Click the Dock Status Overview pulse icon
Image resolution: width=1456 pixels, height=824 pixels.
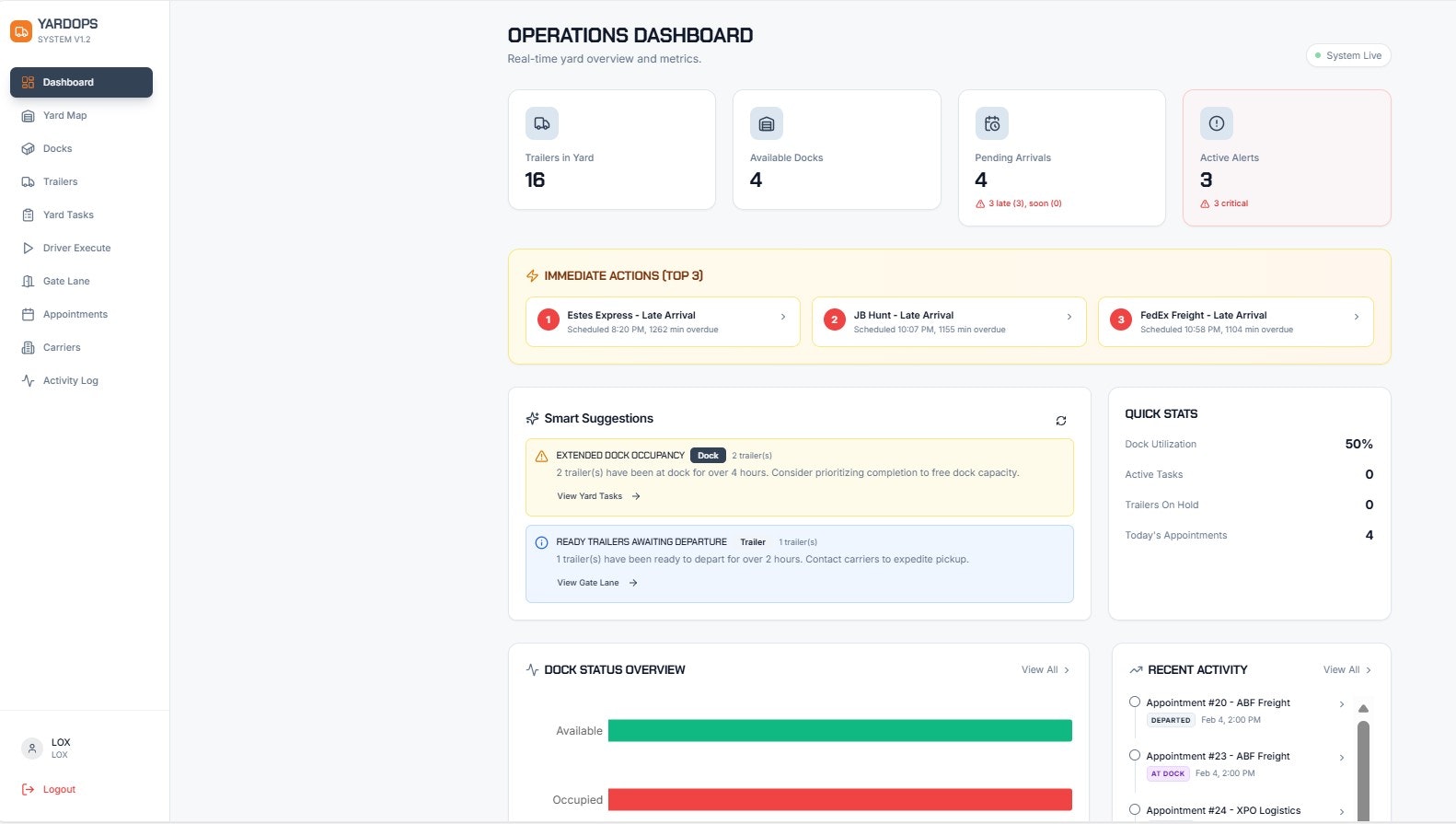(x=532, y=669)
